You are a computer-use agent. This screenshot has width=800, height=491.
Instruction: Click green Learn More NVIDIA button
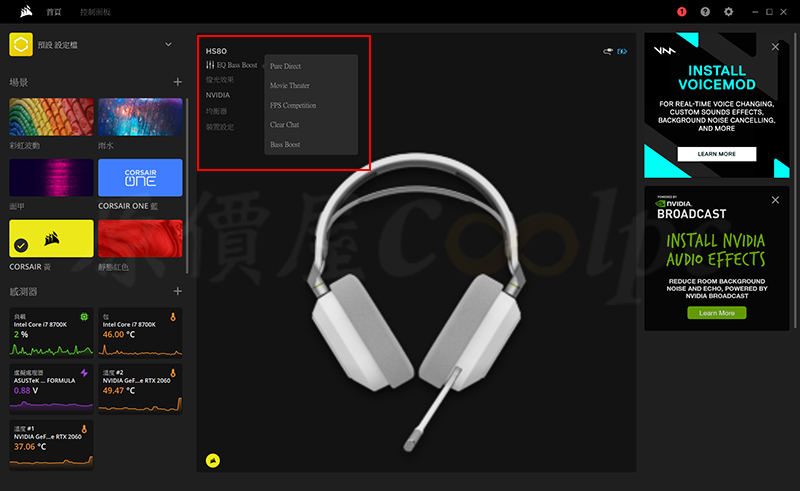[x=716, y=313]
